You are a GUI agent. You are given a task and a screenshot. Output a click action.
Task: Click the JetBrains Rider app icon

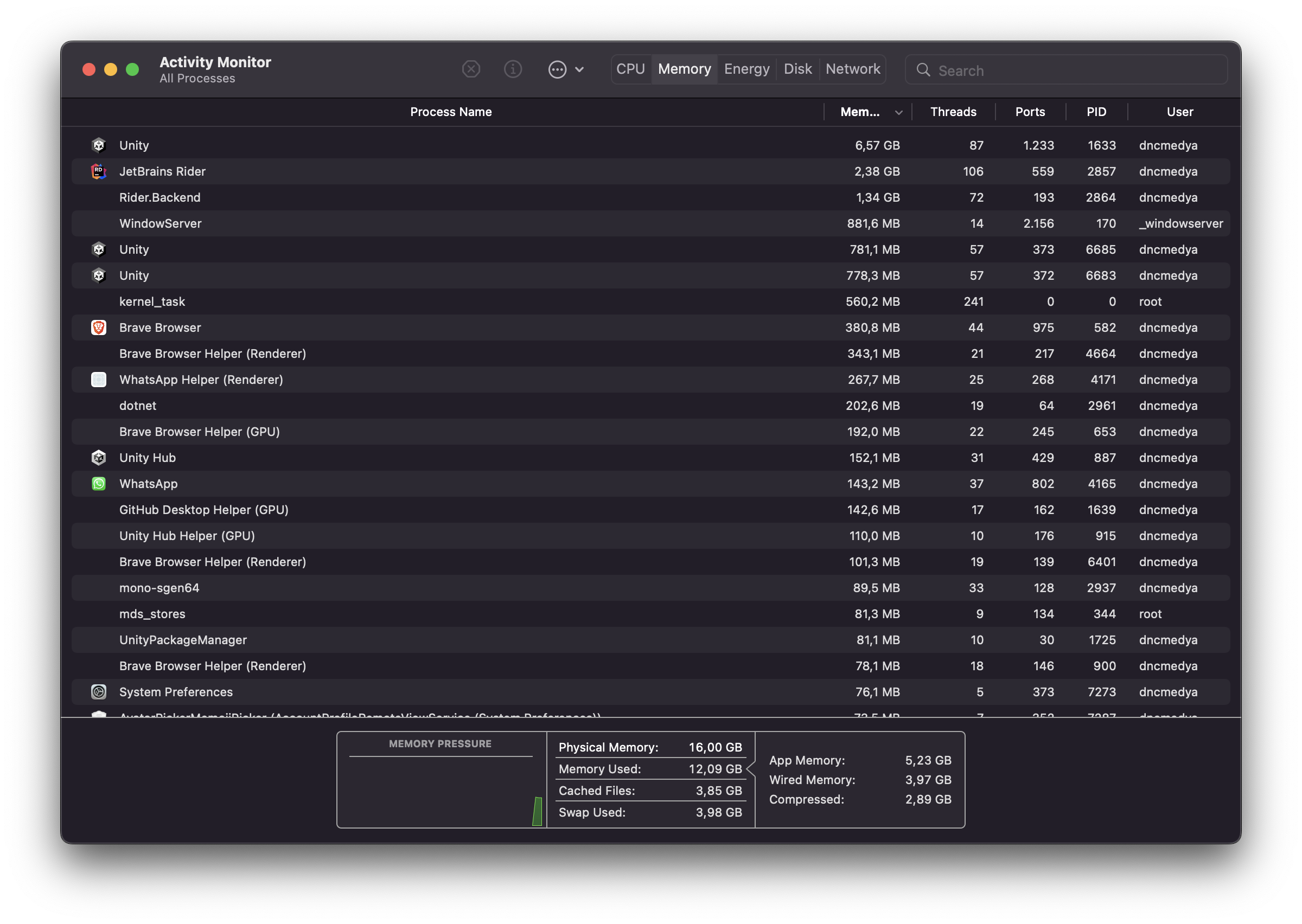point(98,171)
